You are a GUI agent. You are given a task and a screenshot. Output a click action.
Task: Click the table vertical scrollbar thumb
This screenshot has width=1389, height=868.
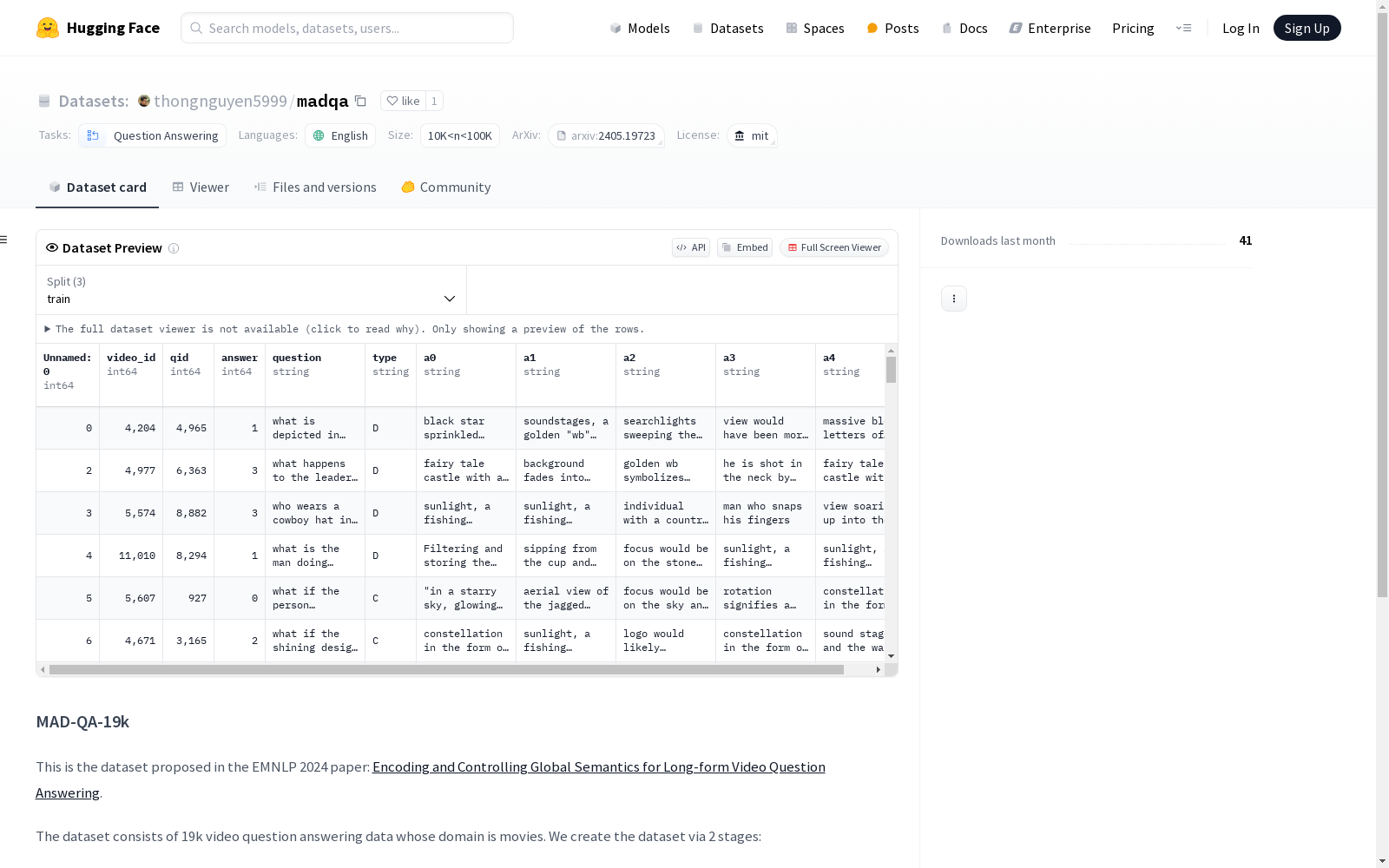coord(891,370)
